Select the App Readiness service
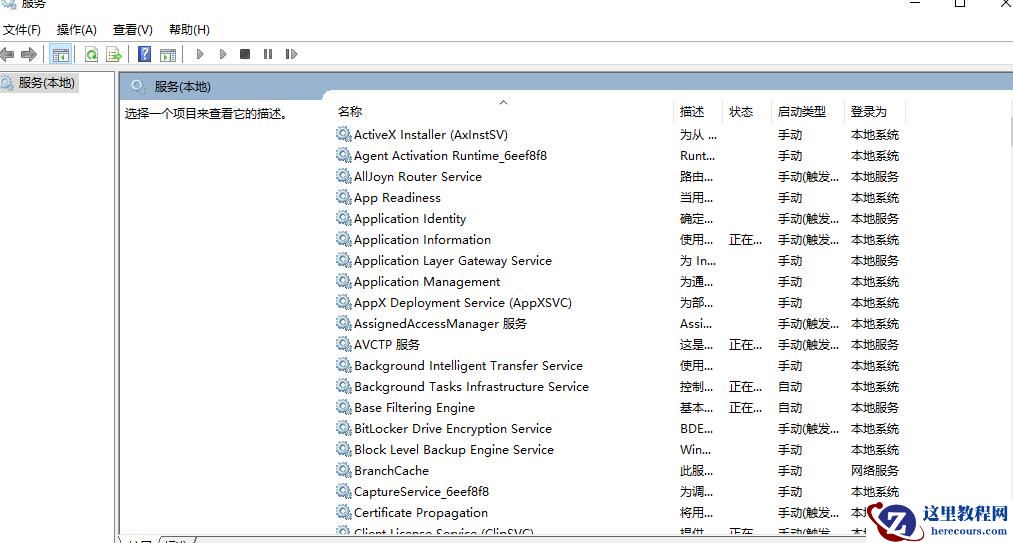This screenshot has height=543, width=1013. click(397, 198)
